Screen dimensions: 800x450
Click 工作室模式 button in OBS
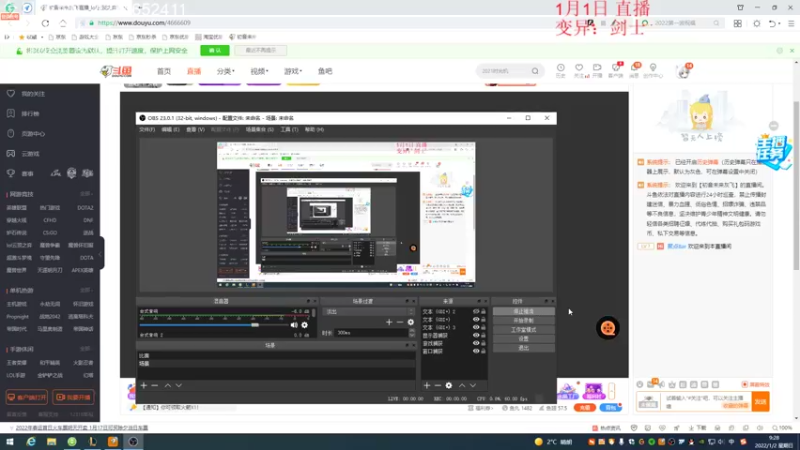pos(523,330)
